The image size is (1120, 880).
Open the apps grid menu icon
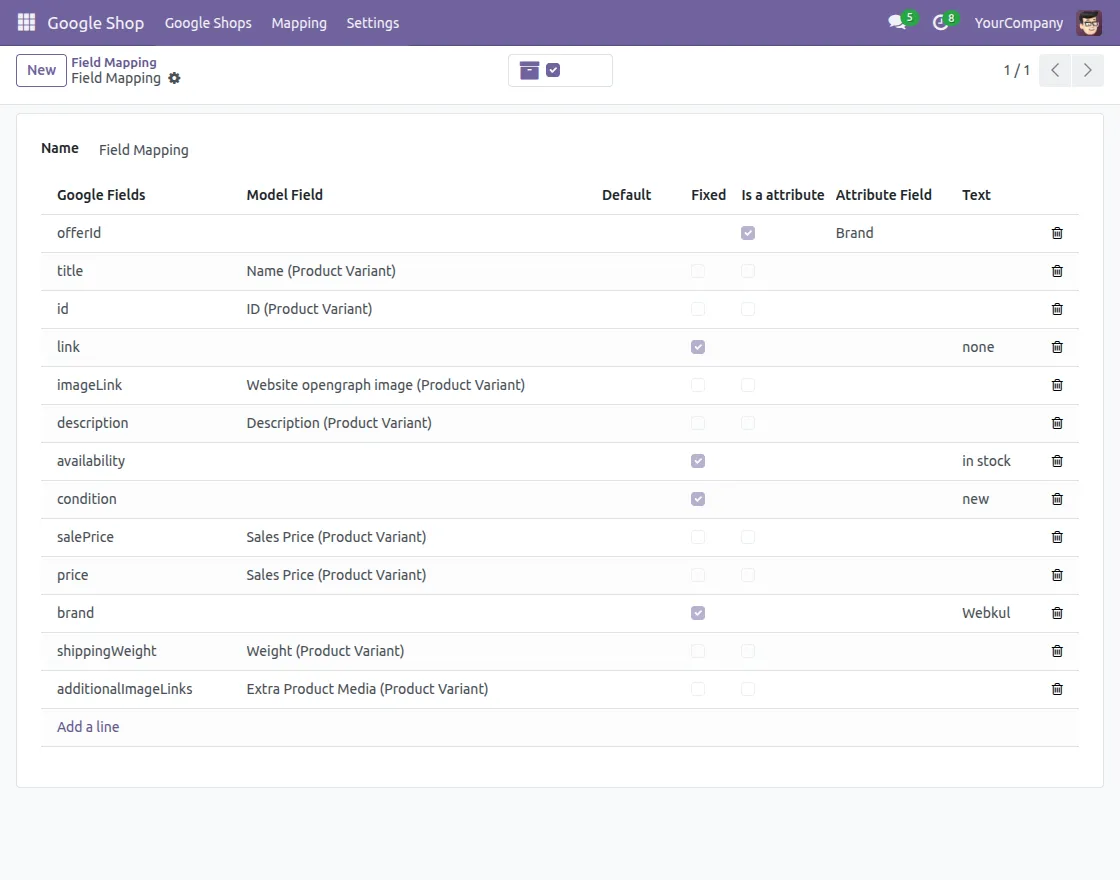pyautogui.click(x=26, y=22)
